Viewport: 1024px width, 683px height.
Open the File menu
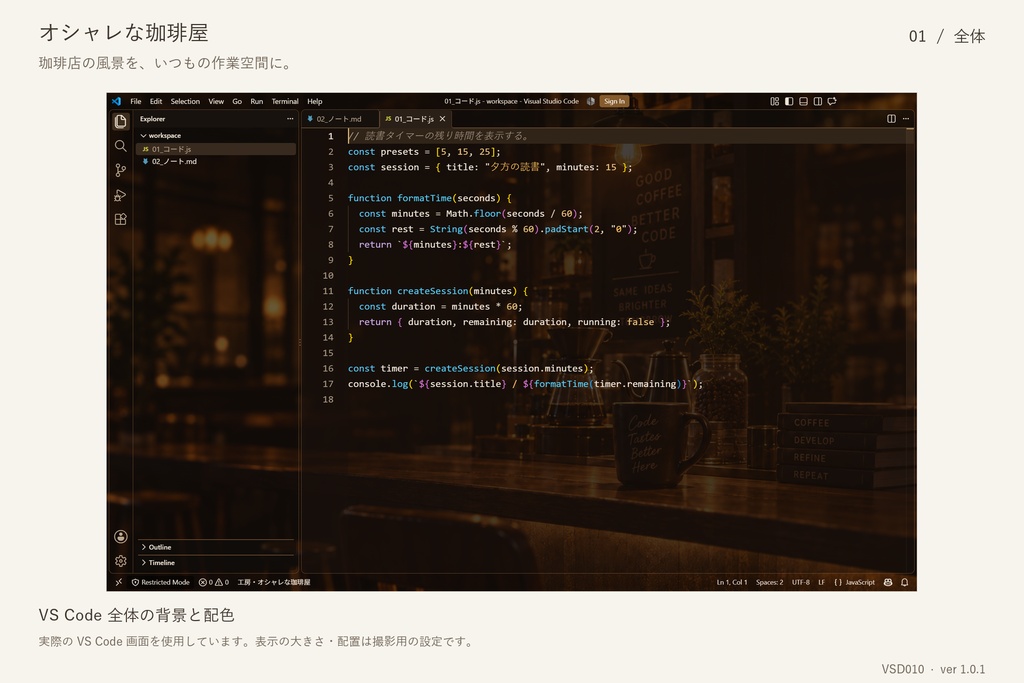coord(136,101)
